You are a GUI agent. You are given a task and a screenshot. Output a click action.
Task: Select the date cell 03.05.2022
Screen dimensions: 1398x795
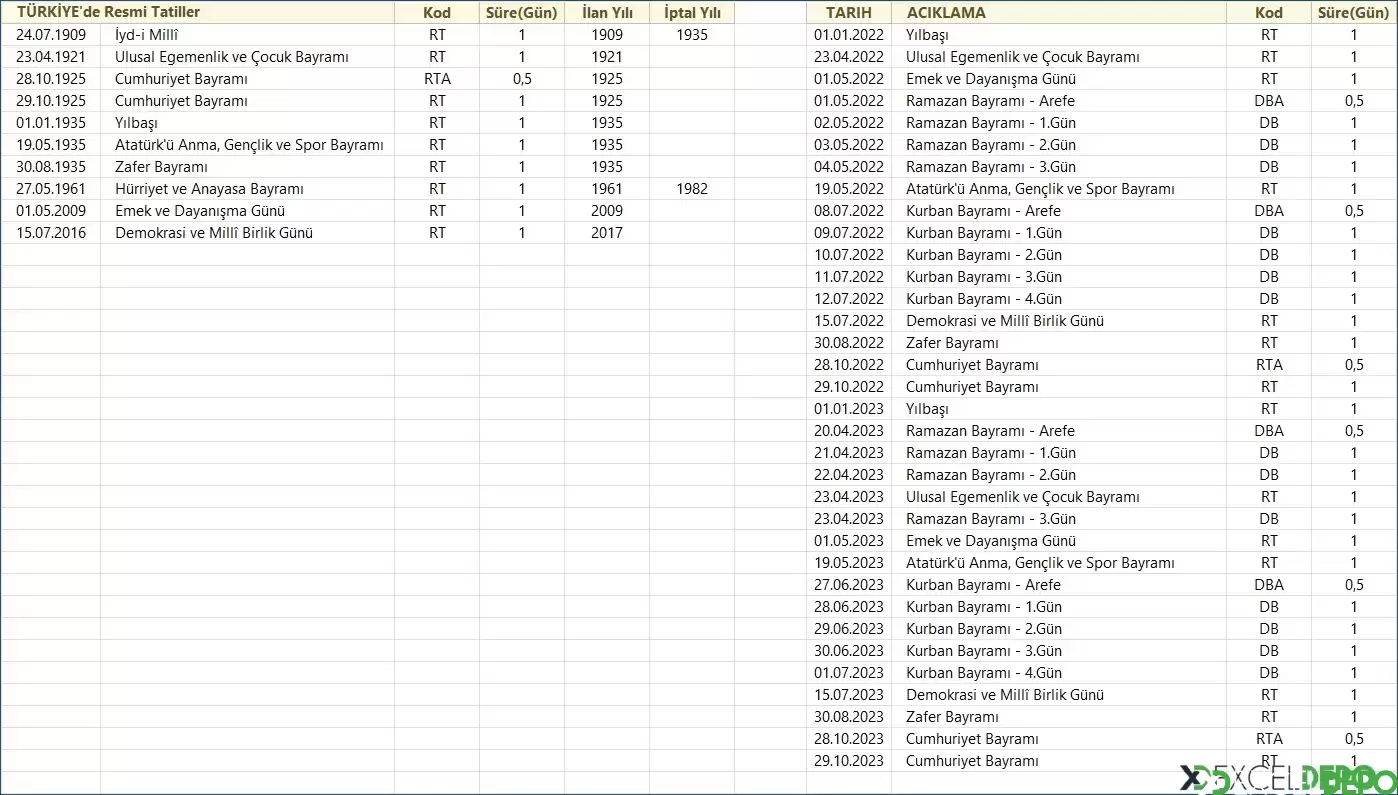(849, 145)
